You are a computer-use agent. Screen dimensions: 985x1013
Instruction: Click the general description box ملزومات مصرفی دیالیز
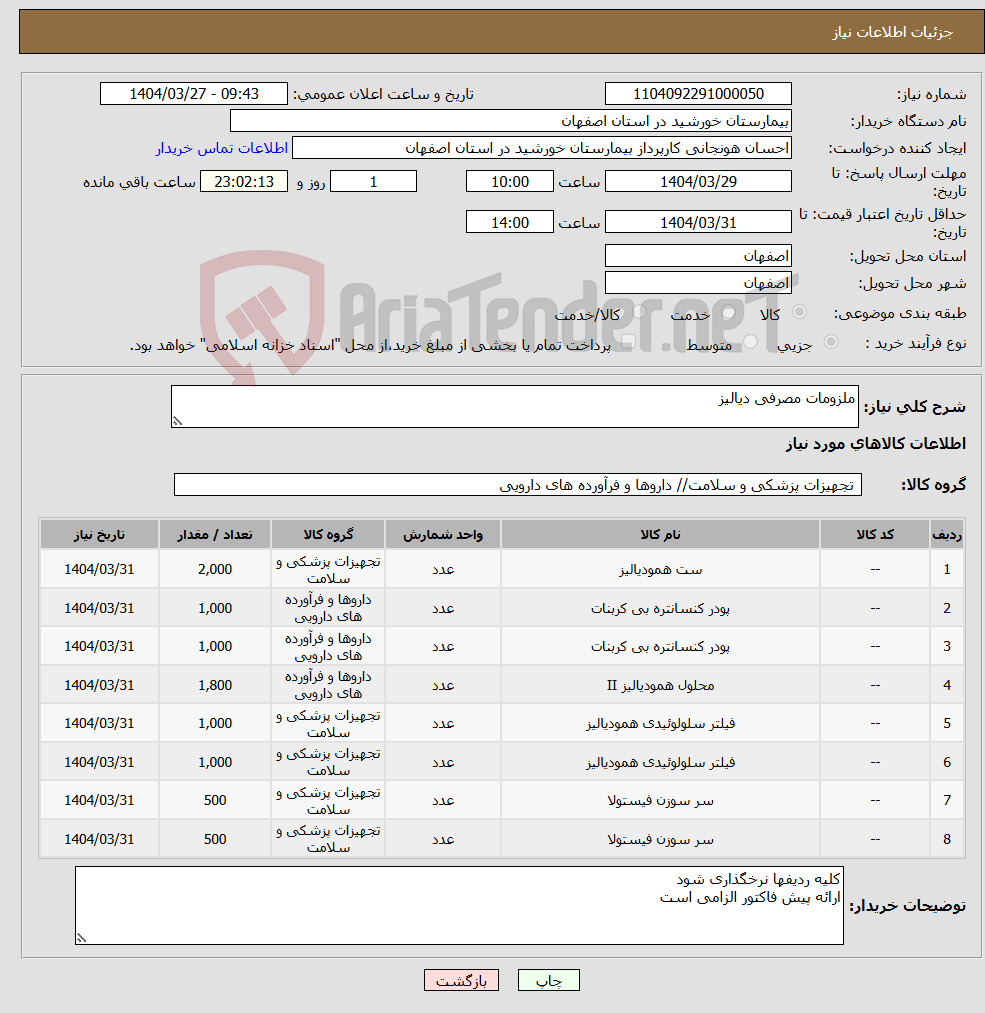click(515, 406)
